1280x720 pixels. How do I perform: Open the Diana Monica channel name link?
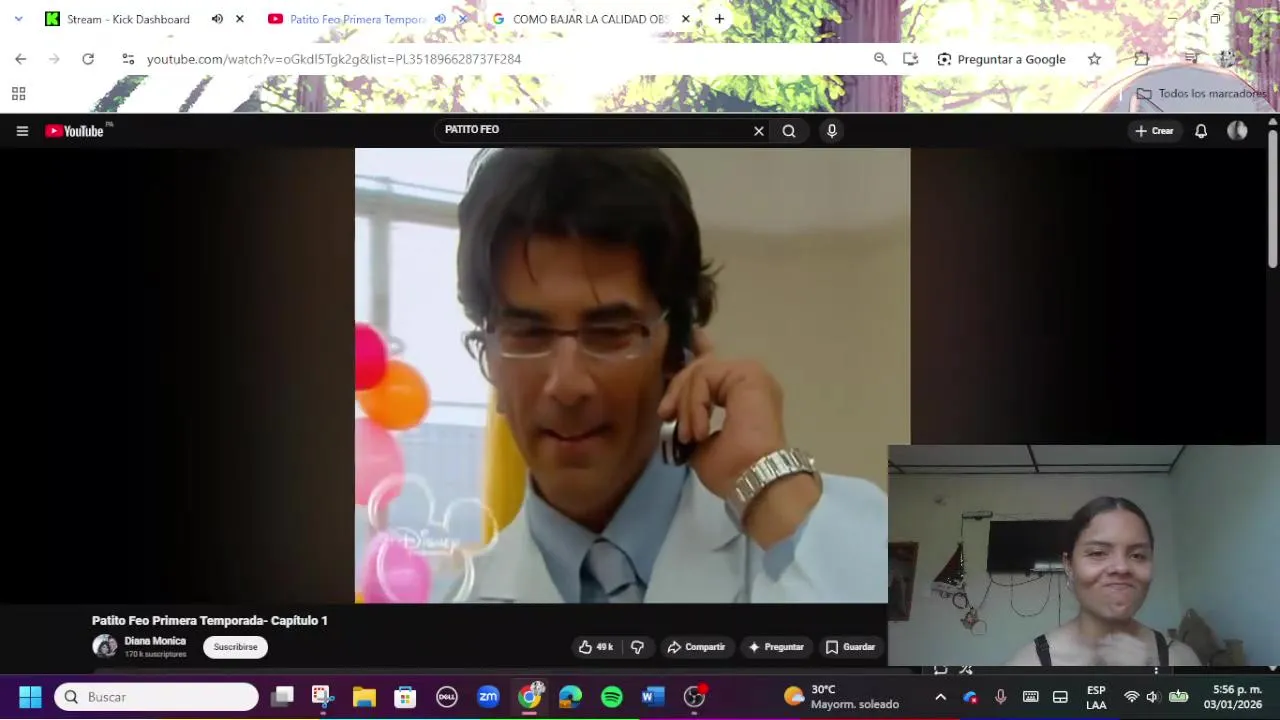tap(155, 641)
